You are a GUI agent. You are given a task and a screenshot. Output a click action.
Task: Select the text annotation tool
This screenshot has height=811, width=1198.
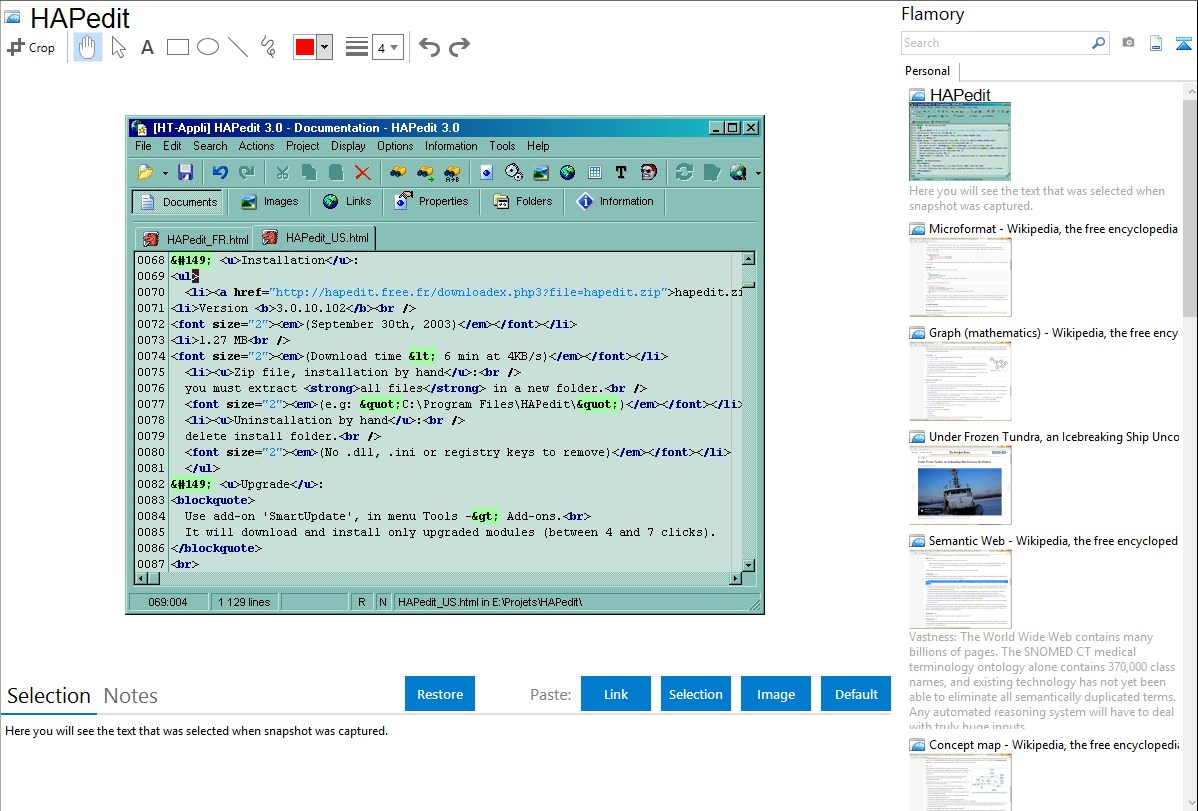147,47
